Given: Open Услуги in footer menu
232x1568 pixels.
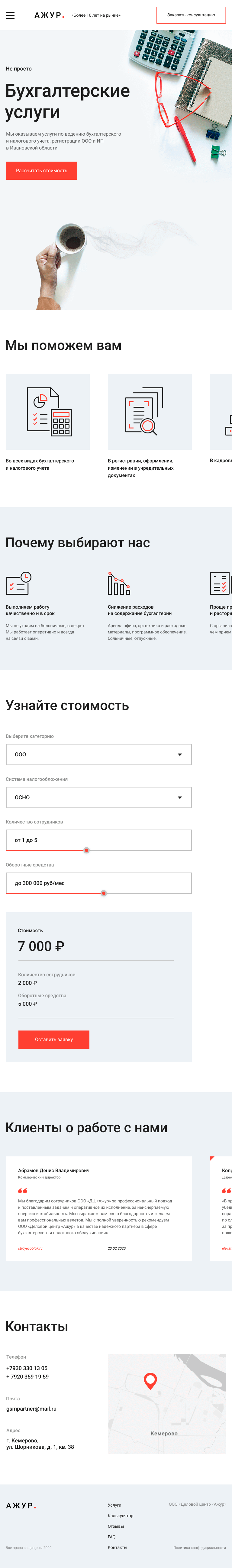Looking at the screenshot, I should tap(114, 1505).
